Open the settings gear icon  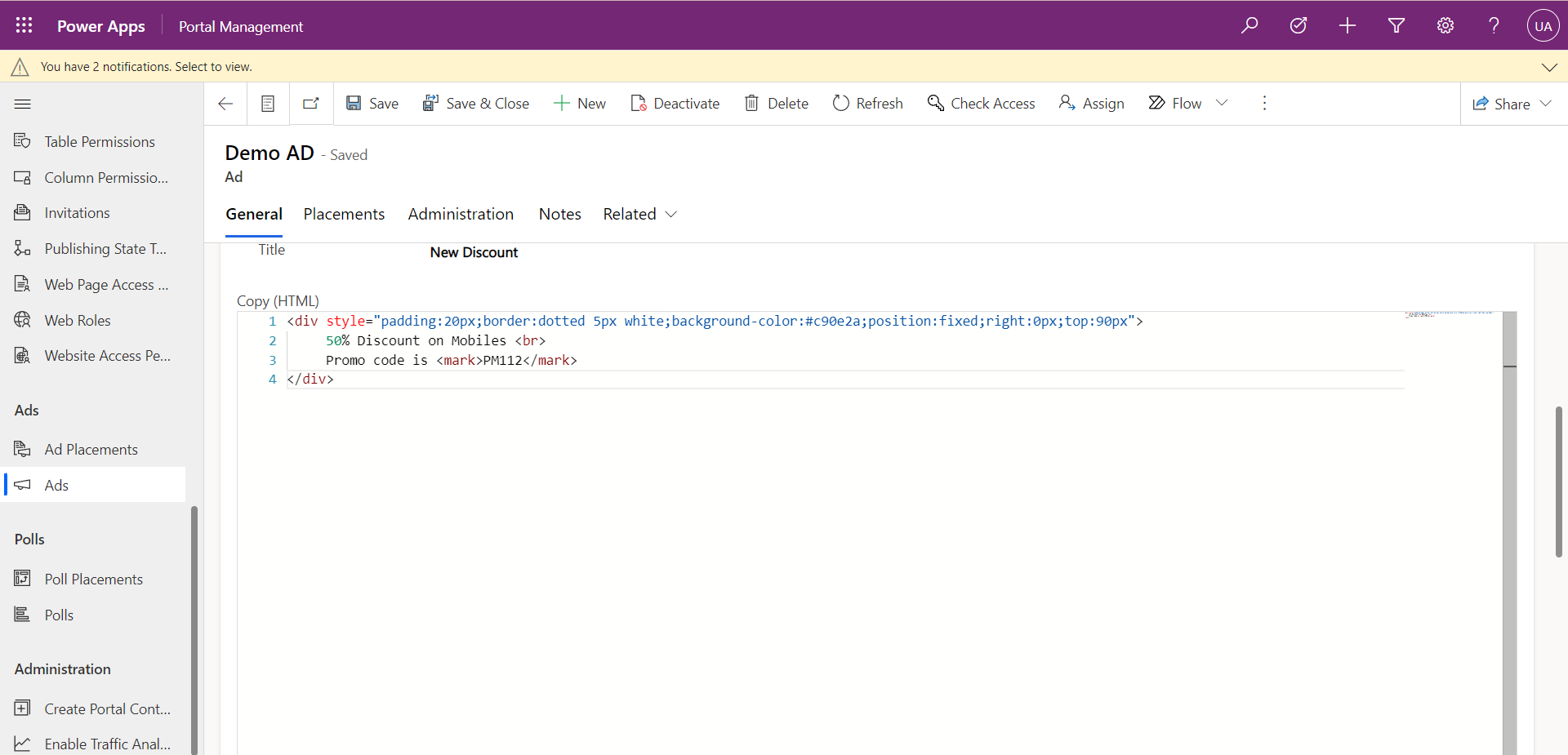click(1445, 25)
